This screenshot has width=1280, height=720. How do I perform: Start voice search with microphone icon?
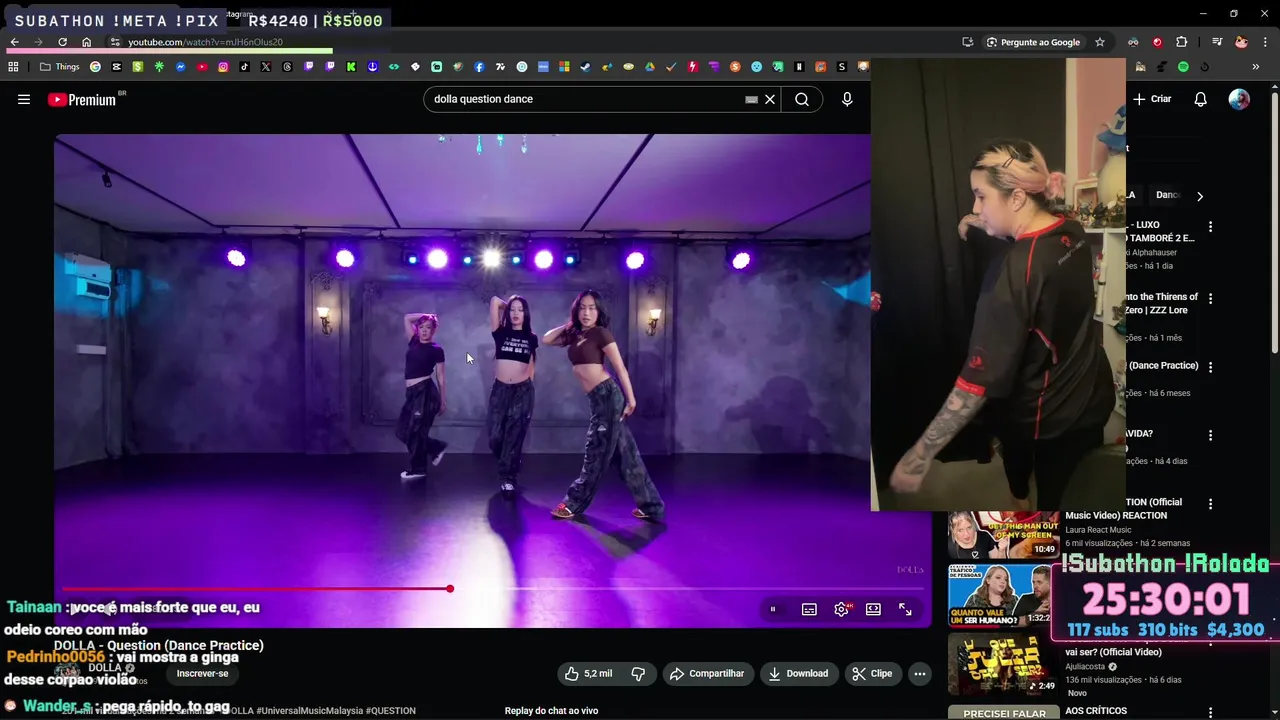point(847,99)
